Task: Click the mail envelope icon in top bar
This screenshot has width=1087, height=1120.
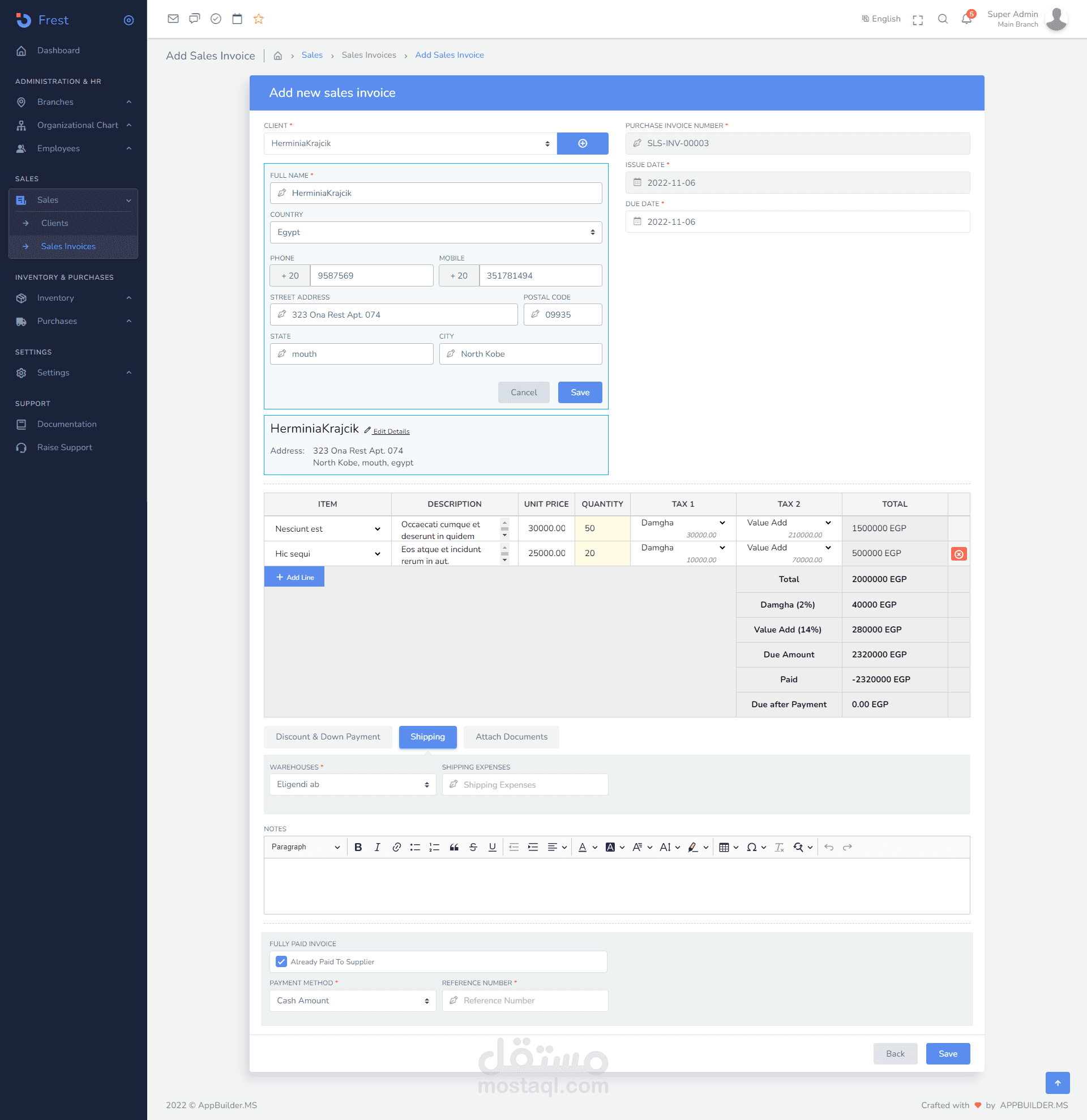Action: pos(173,19)
